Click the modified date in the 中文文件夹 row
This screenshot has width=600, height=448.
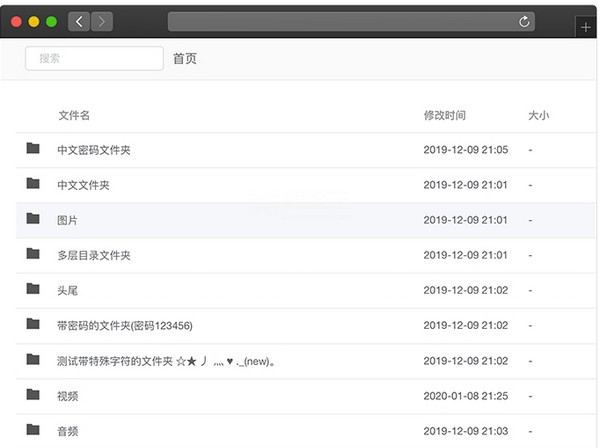point(466,185)
